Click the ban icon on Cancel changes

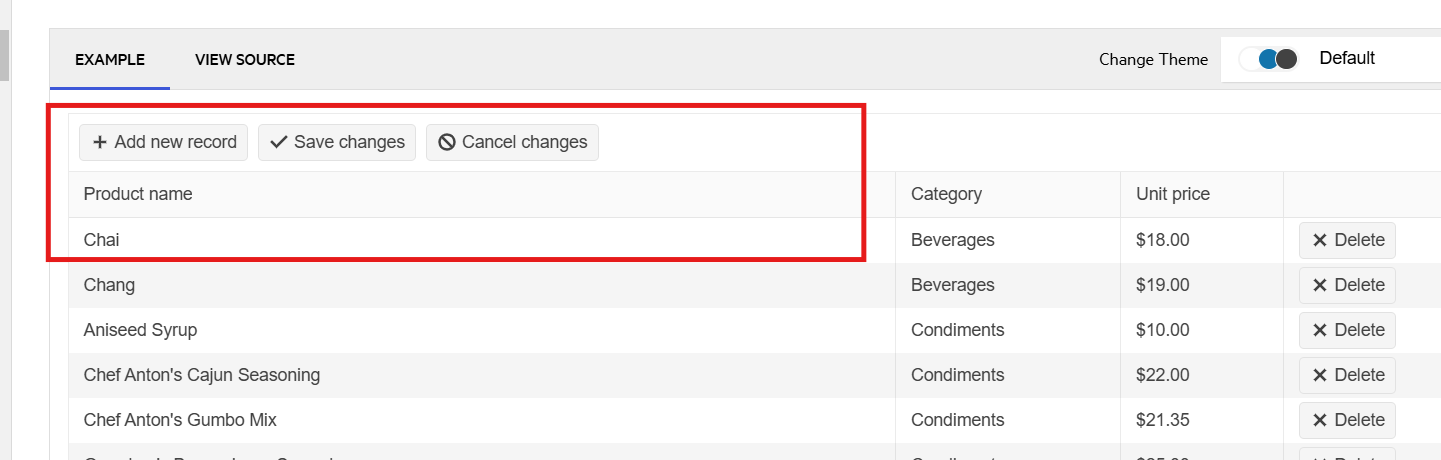pyautogui.click(x=447, y=142)
